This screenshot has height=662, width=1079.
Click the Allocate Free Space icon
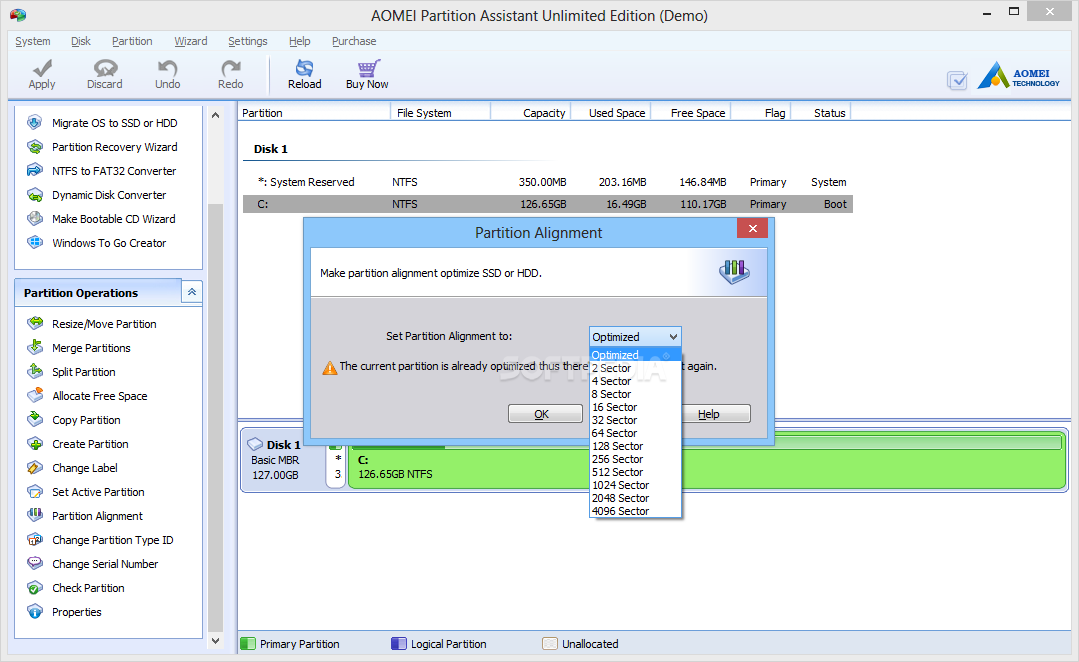pyautogui.click(x=34, y=395)
